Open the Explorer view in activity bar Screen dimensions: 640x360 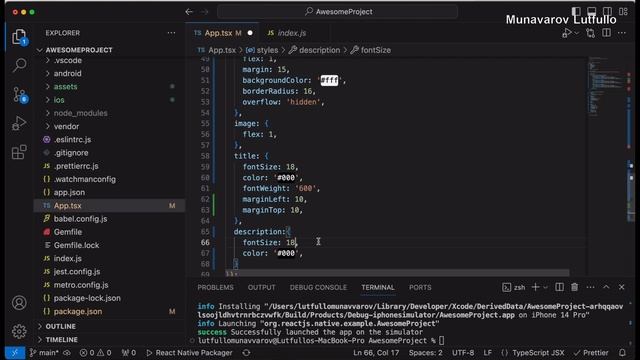pyautogui.click(x=19, y=37)
